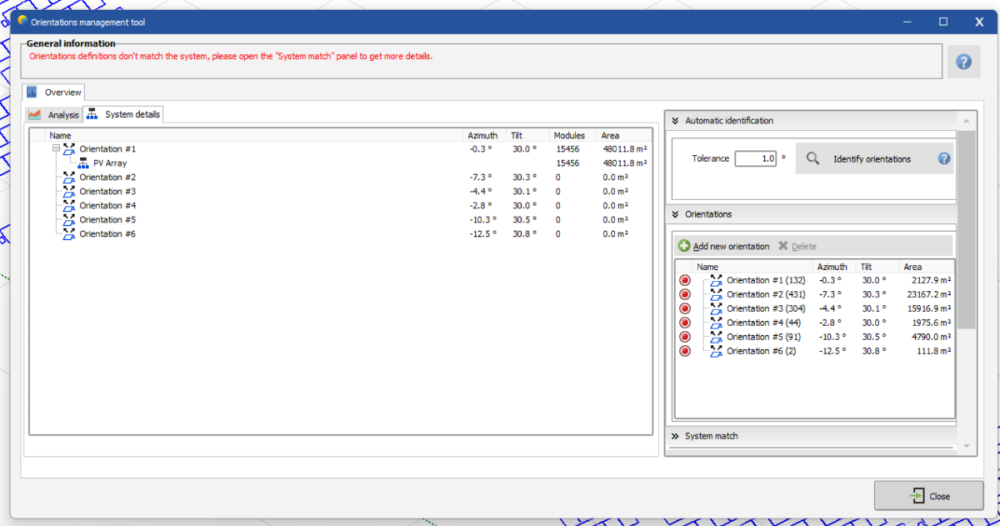Click Orientation #6 icon in left tree

69,234
